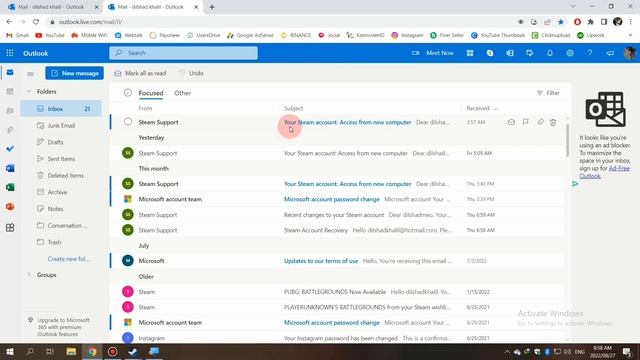640x360 pixels.
Task: Open the Trash folder
Action: pyautogui.click(x=61, y=242)
